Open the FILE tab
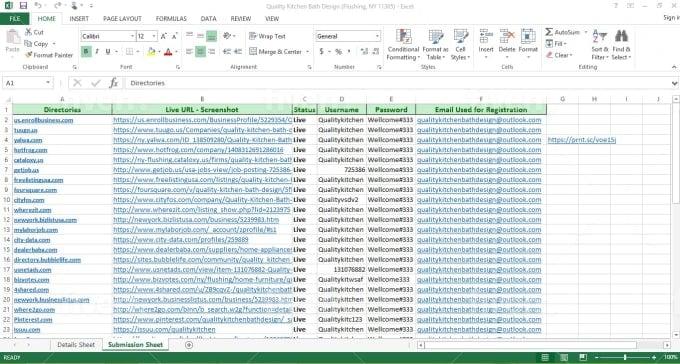Screen dimensions: 680x364 [x=14, y=19]
